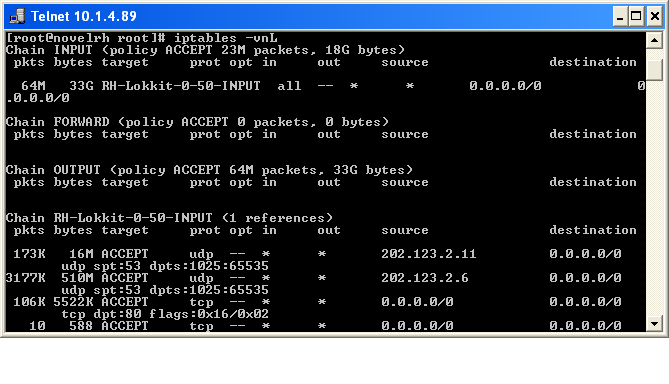The image size is (669, 384).
Task: Click 'Chain OUTPUT' header line
Action: (x=209, y=170)
